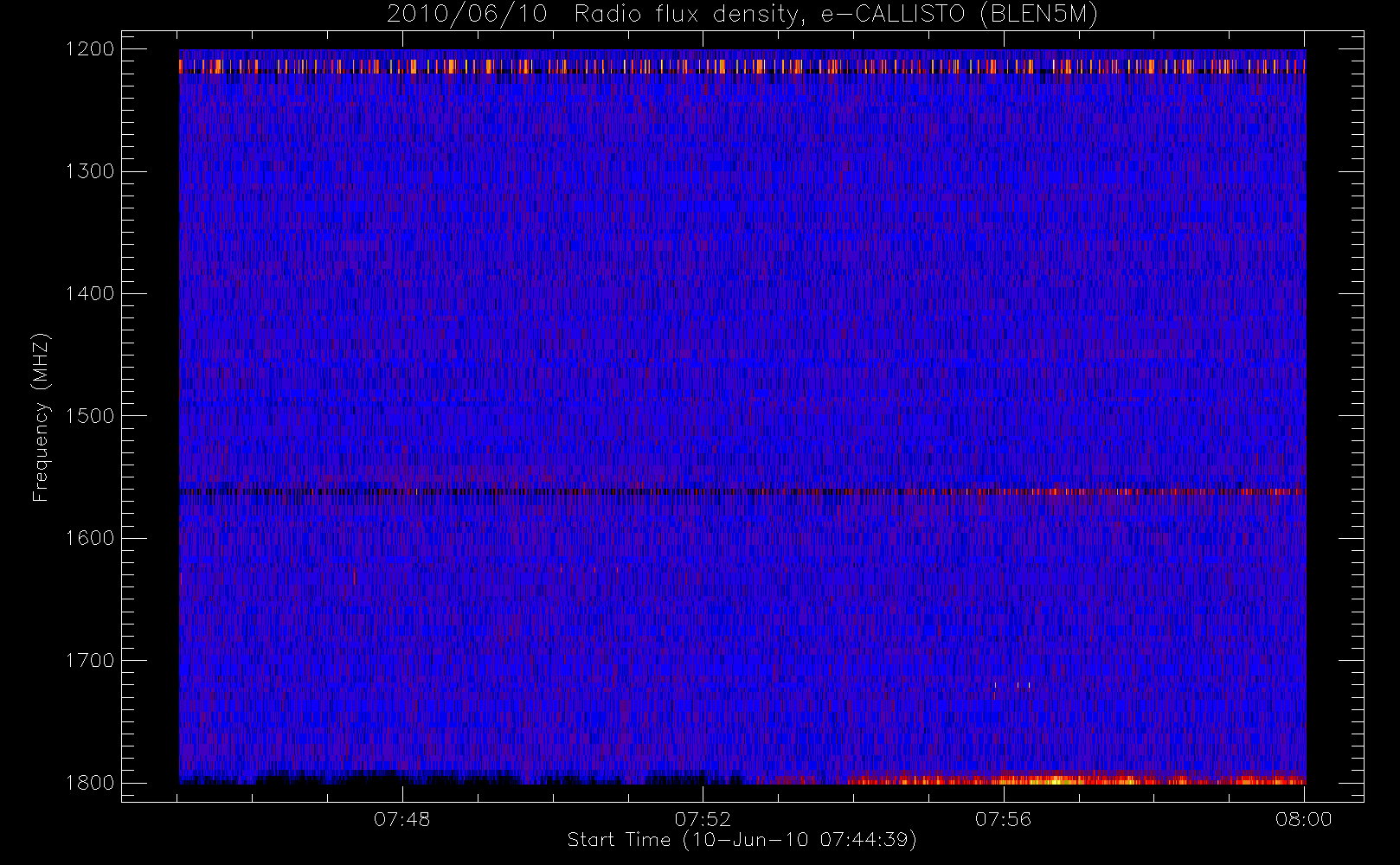Click the "Frequency (MHZ)" axis label

point(41,417)
